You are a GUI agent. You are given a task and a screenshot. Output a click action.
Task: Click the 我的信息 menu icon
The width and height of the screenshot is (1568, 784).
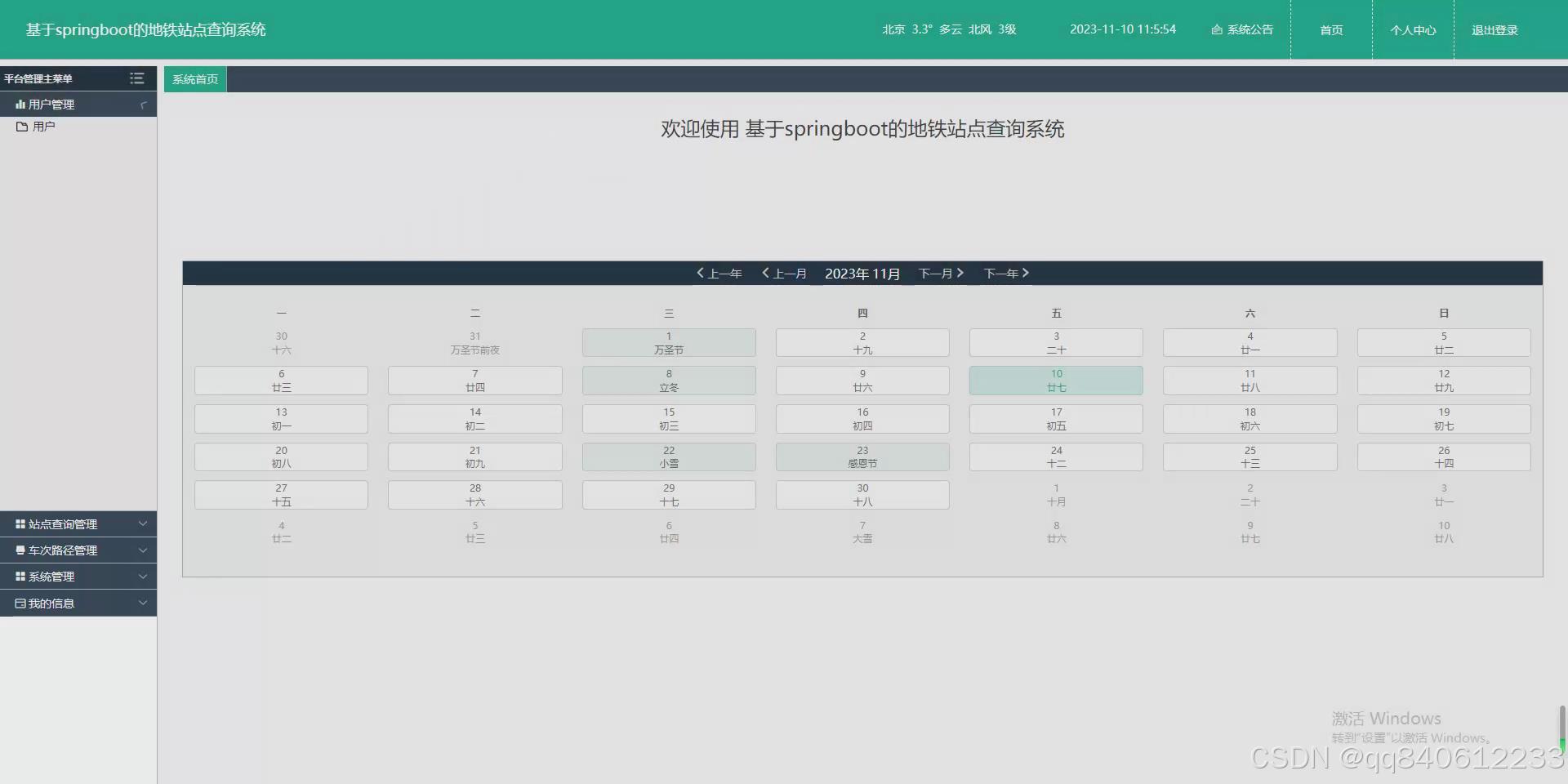pyautogui.click(x=20, y=604)
